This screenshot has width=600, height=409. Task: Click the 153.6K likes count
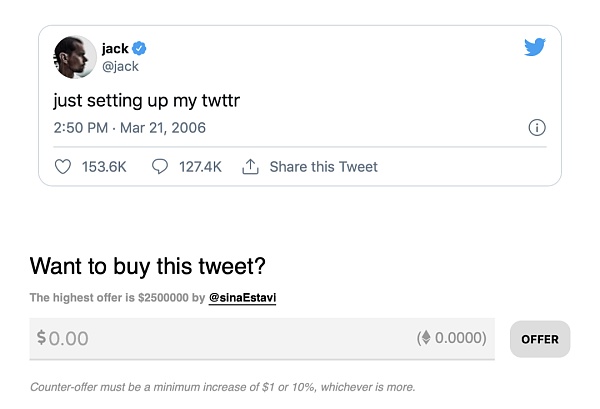click(103, 167)
